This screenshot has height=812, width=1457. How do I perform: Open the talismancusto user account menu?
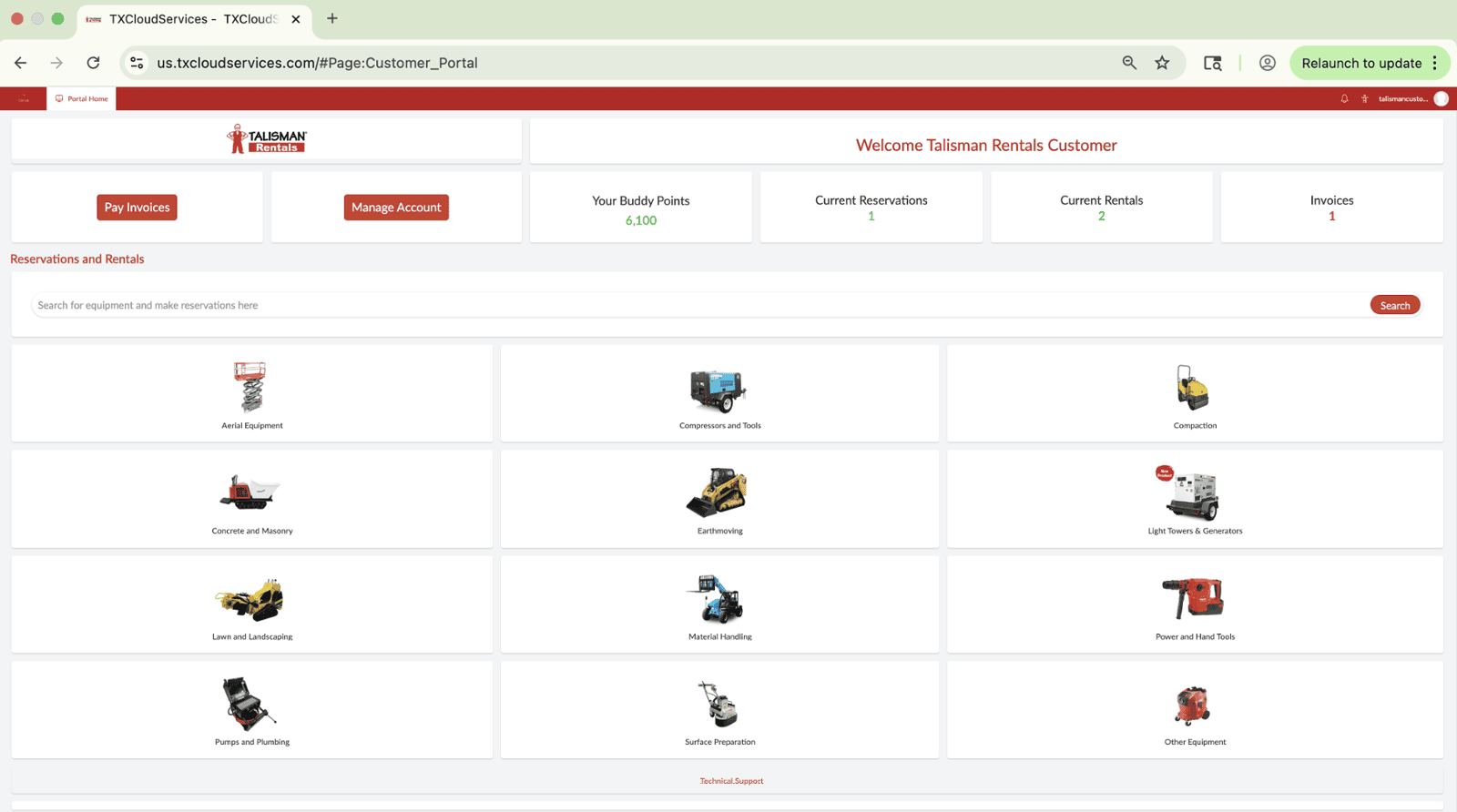(x=1403, y=99)
